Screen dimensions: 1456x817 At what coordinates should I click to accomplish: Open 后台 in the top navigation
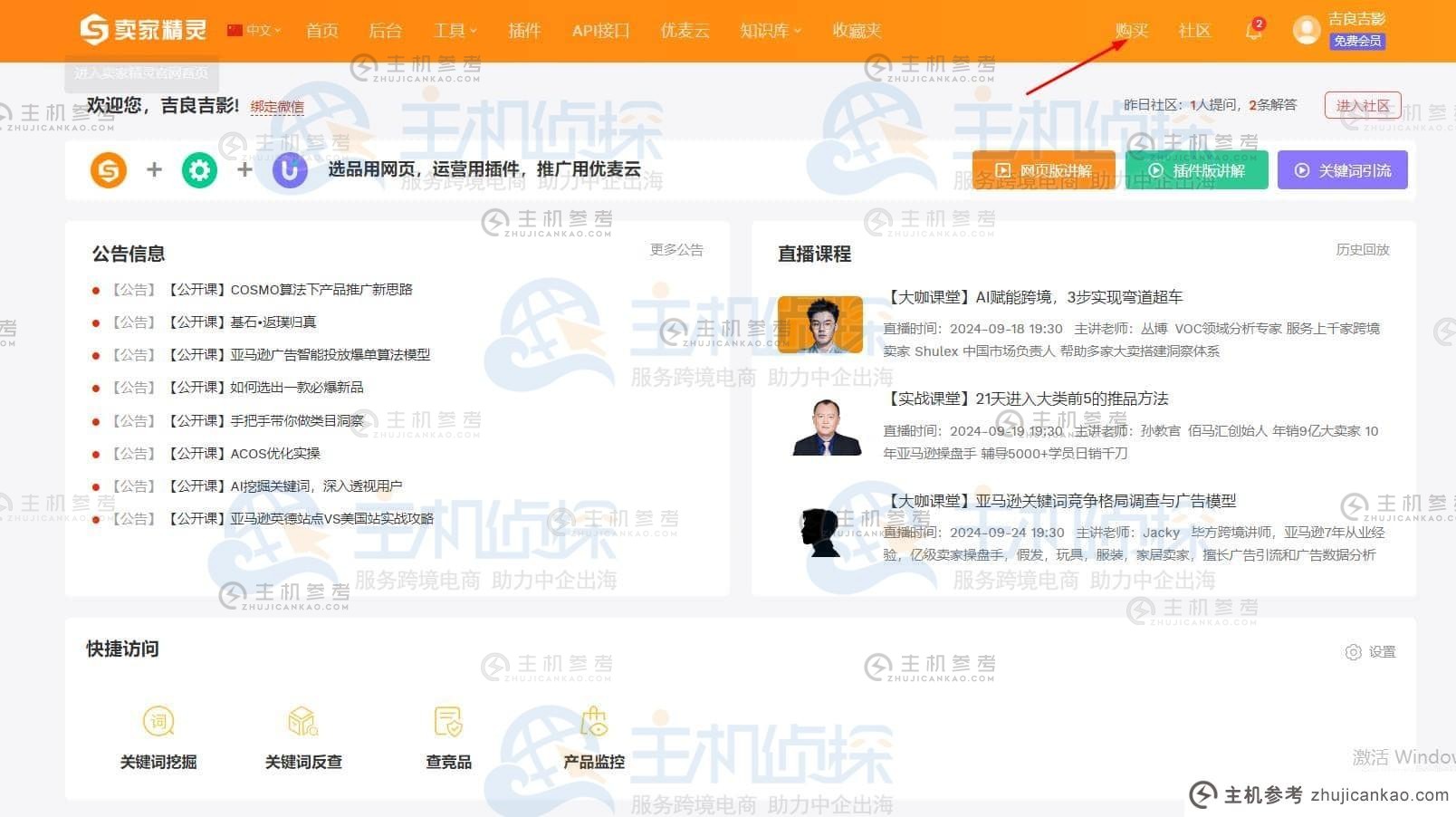tap(385, 30)
